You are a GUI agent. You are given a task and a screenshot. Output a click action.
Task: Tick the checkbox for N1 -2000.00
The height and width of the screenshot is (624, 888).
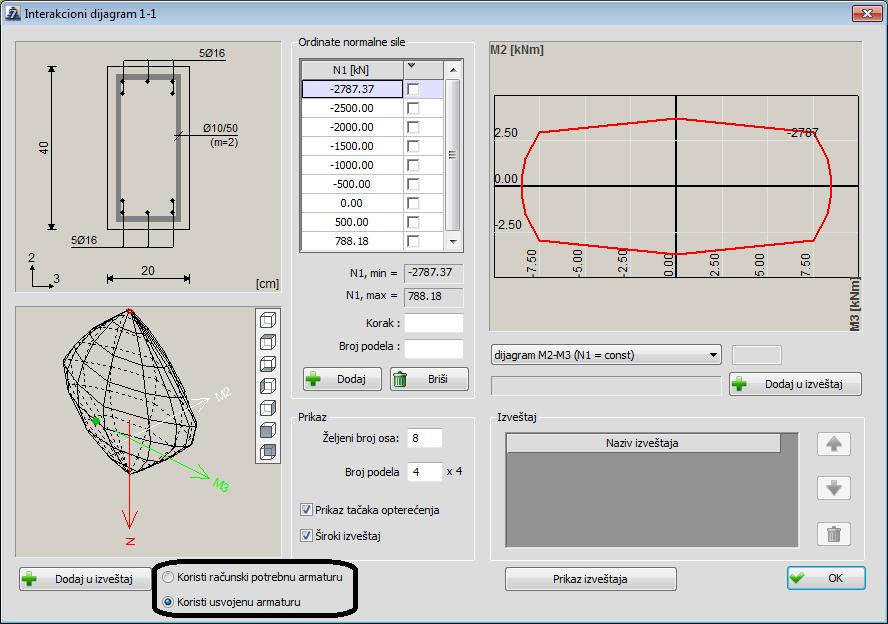413,127
